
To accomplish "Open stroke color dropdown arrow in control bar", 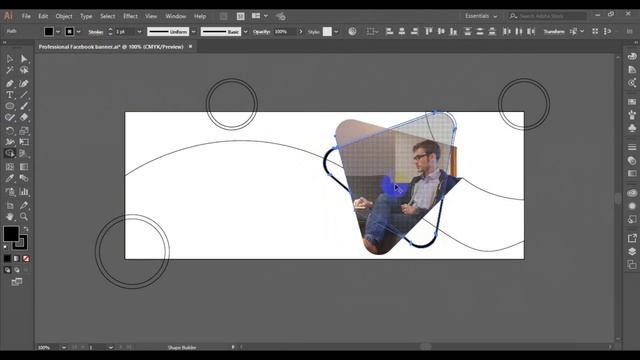I will coord(79,32).
